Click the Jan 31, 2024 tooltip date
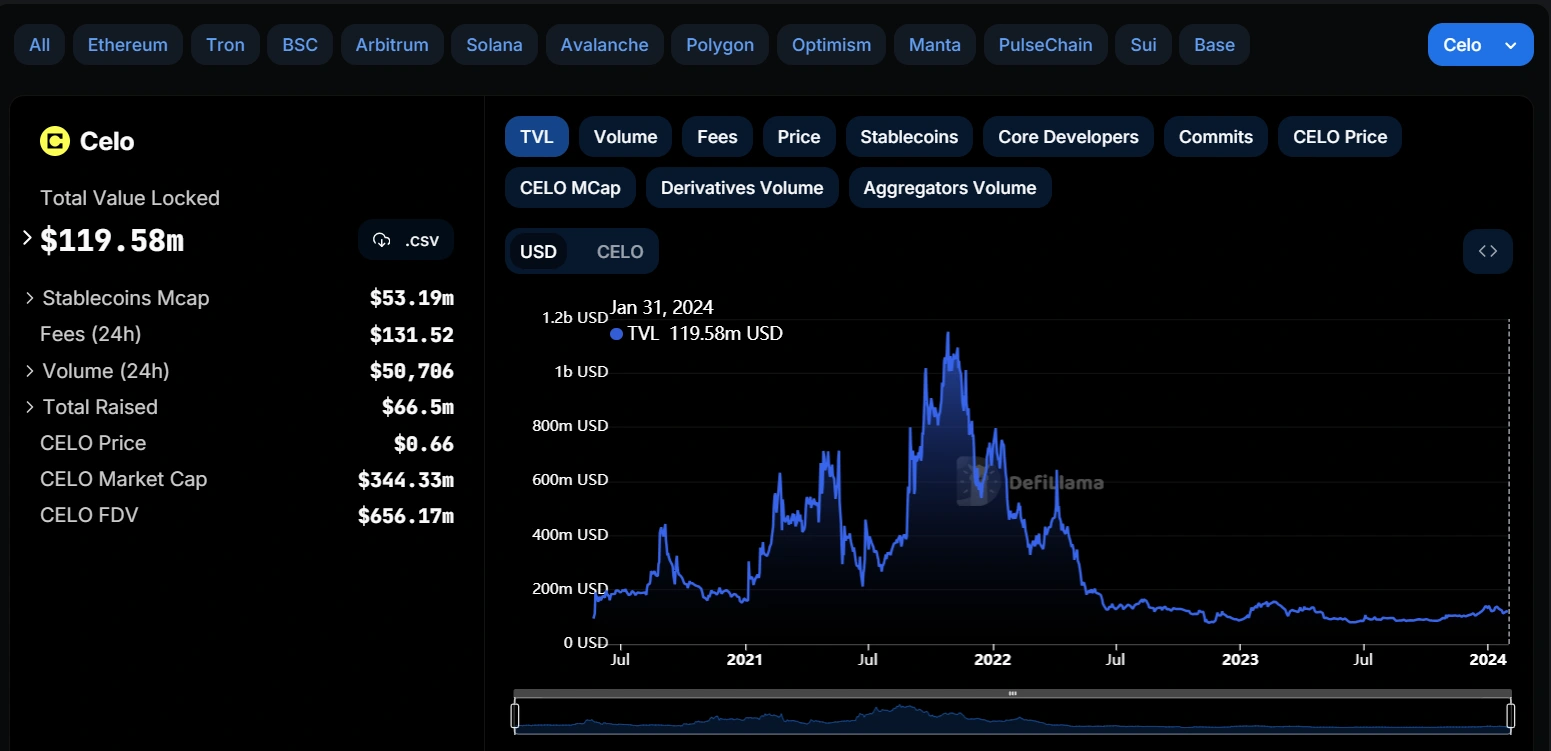This screenshot has height=751, width=1551. 662,307
